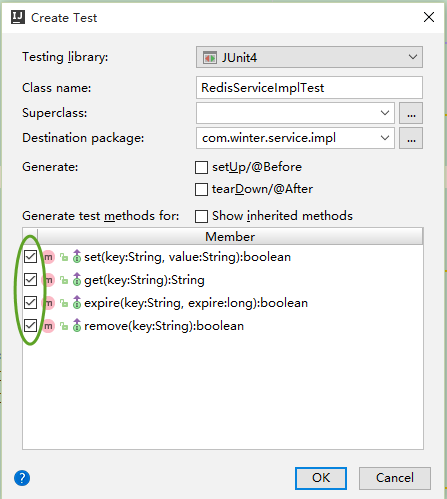Open the Testing library dropdown

[309, 57]
